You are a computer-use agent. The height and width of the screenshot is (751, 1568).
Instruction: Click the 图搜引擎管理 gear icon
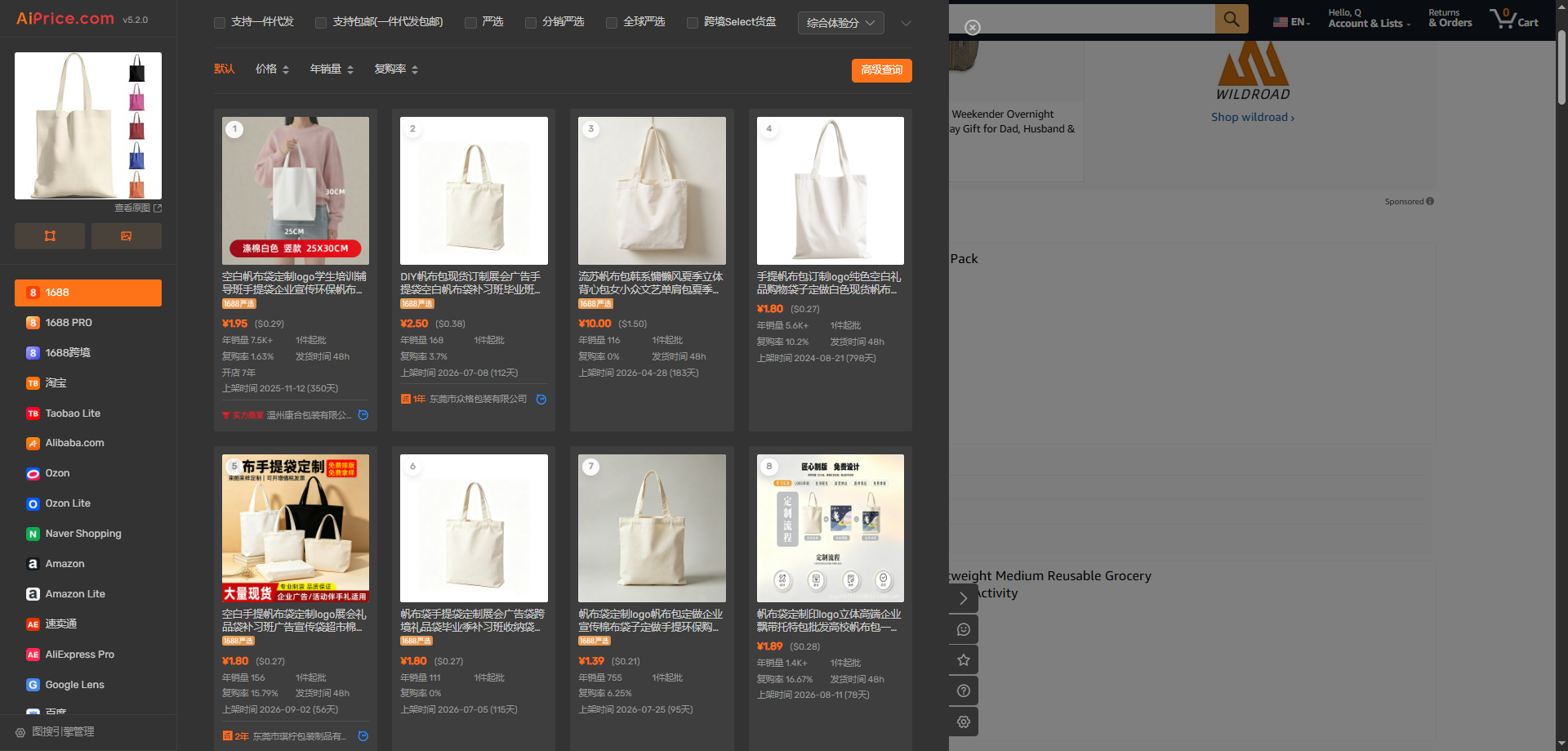[20, 732]
